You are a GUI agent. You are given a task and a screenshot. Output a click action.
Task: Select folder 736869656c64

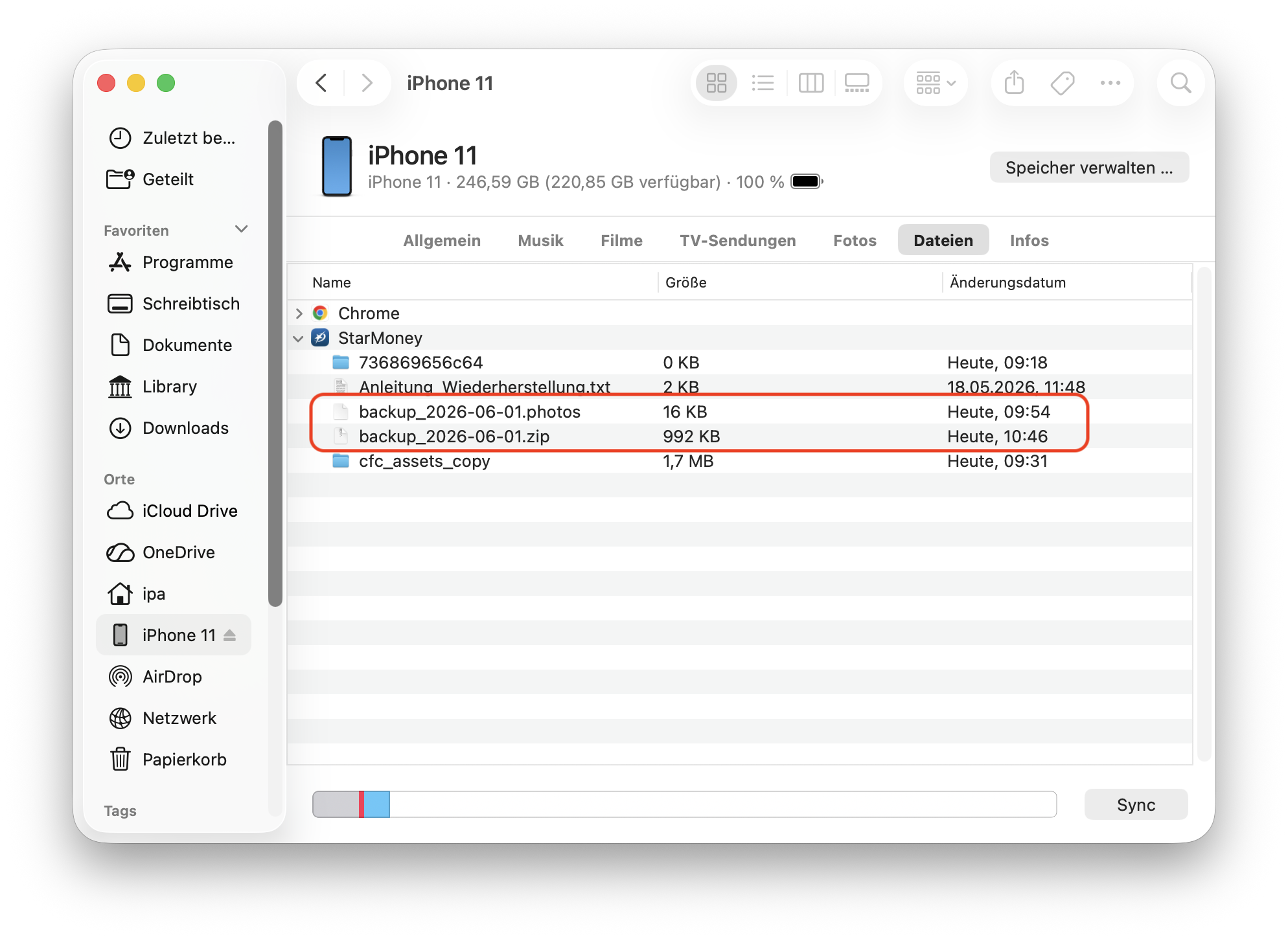[x=740, y=363]
